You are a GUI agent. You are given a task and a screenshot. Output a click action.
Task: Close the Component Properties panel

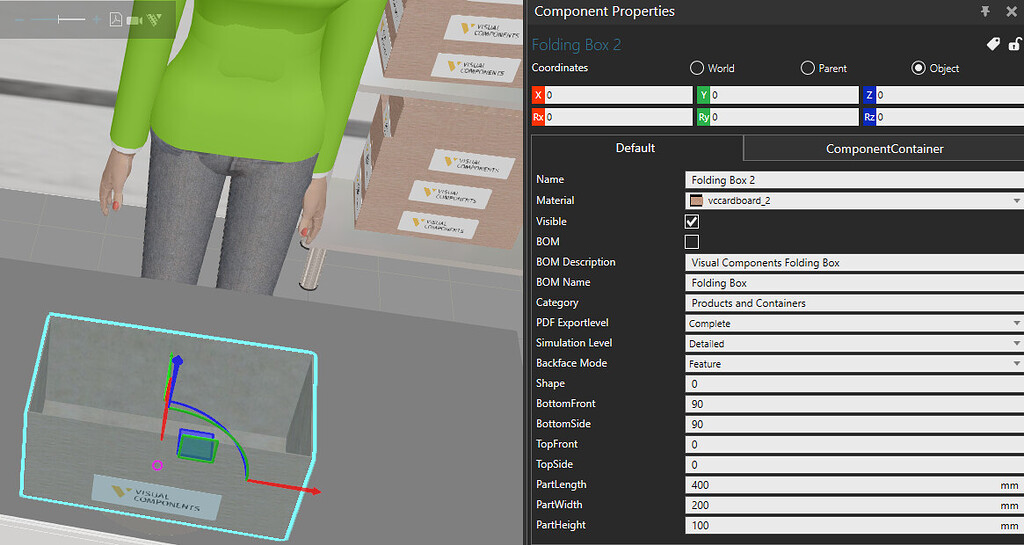click(1012, 11)
